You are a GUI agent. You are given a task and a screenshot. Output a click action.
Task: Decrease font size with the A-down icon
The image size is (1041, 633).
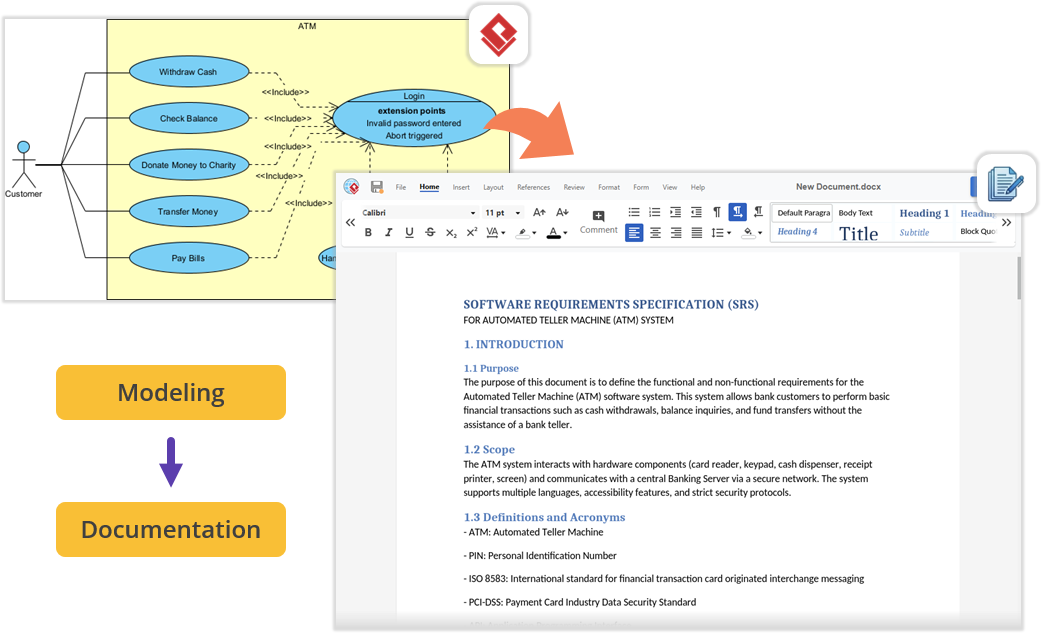point(562,213)
